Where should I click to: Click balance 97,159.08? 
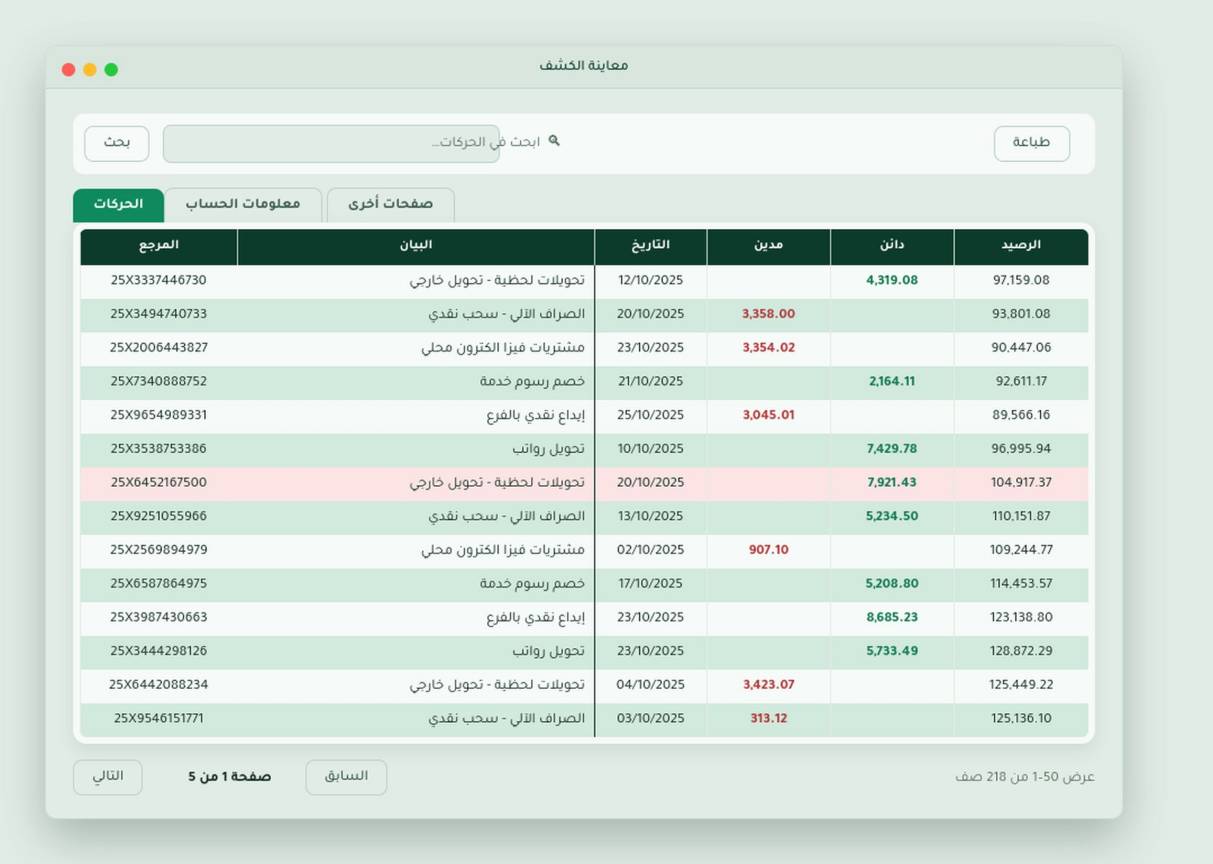[x=1021, y=281]
